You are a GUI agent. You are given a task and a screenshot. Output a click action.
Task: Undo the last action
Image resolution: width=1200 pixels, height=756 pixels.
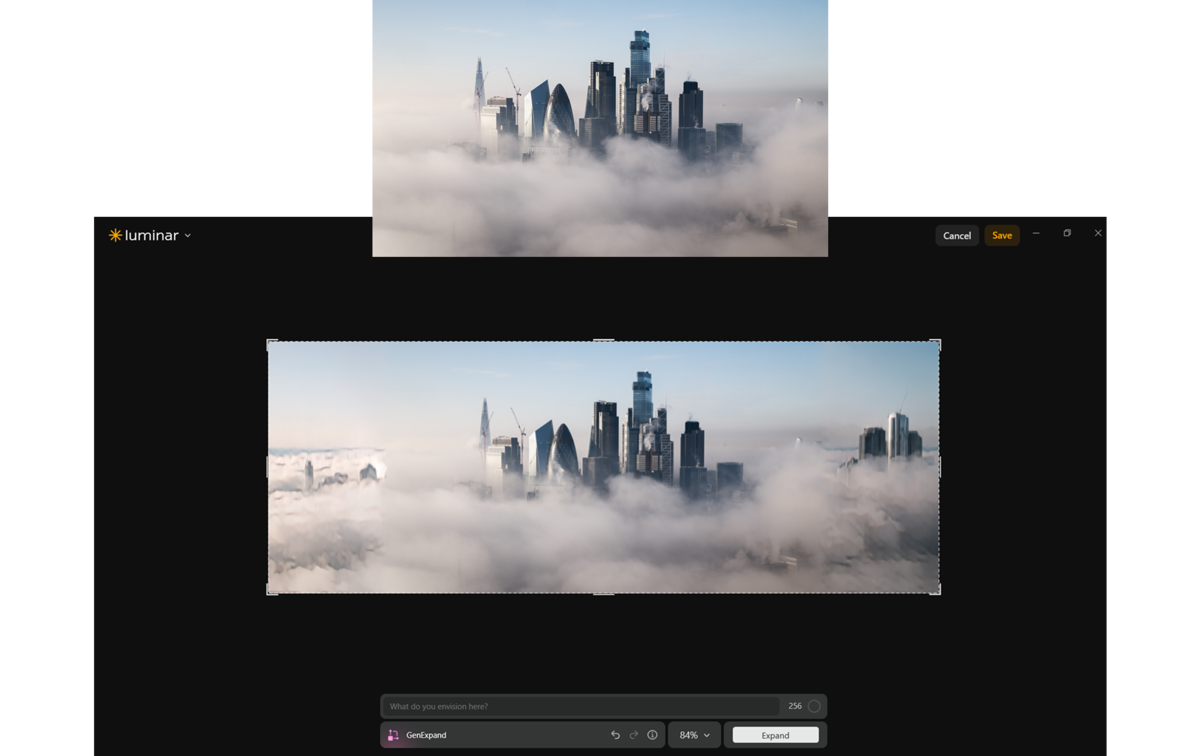coord(615,735)
